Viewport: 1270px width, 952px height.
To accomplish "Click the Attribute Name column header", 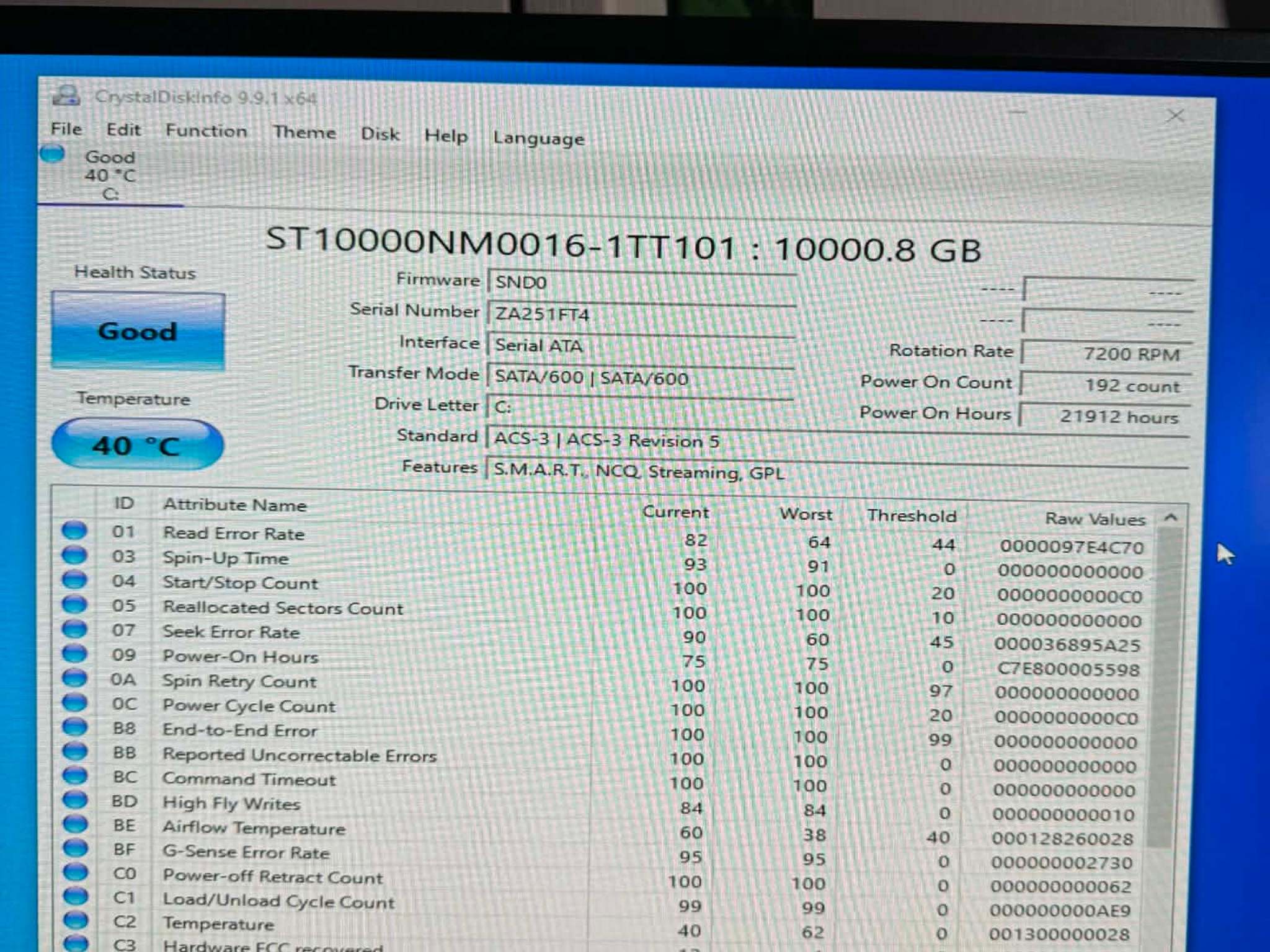I will click(x=234, y=505).
